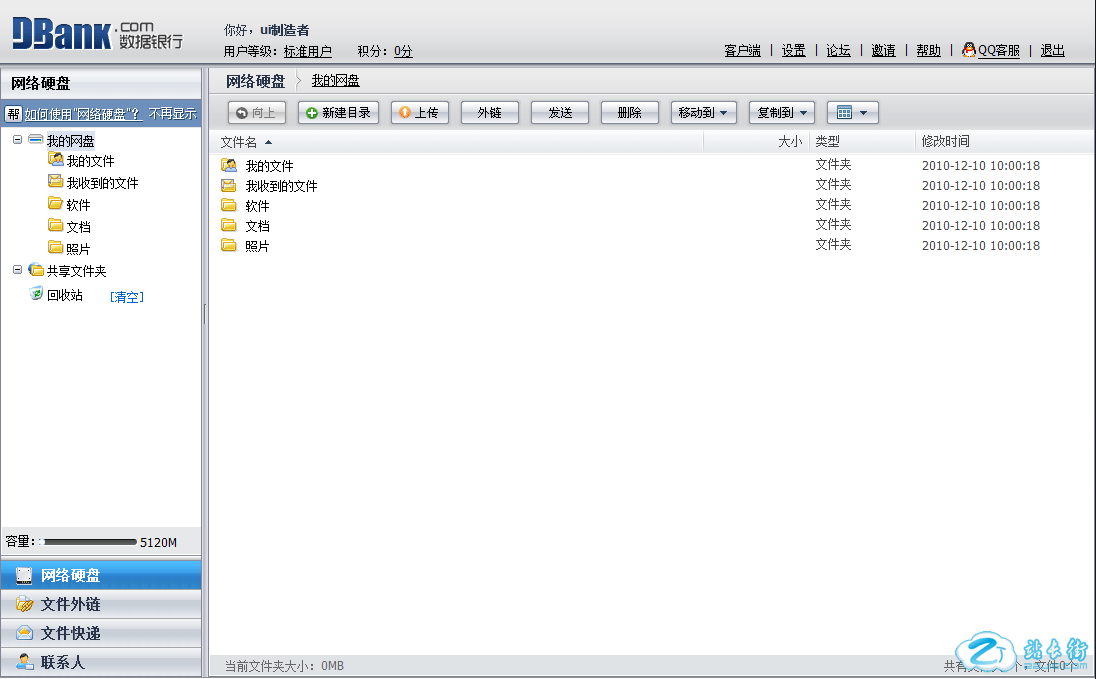
Task: Collapse the 共享文件夹 tree node
Action: [18, 270]
